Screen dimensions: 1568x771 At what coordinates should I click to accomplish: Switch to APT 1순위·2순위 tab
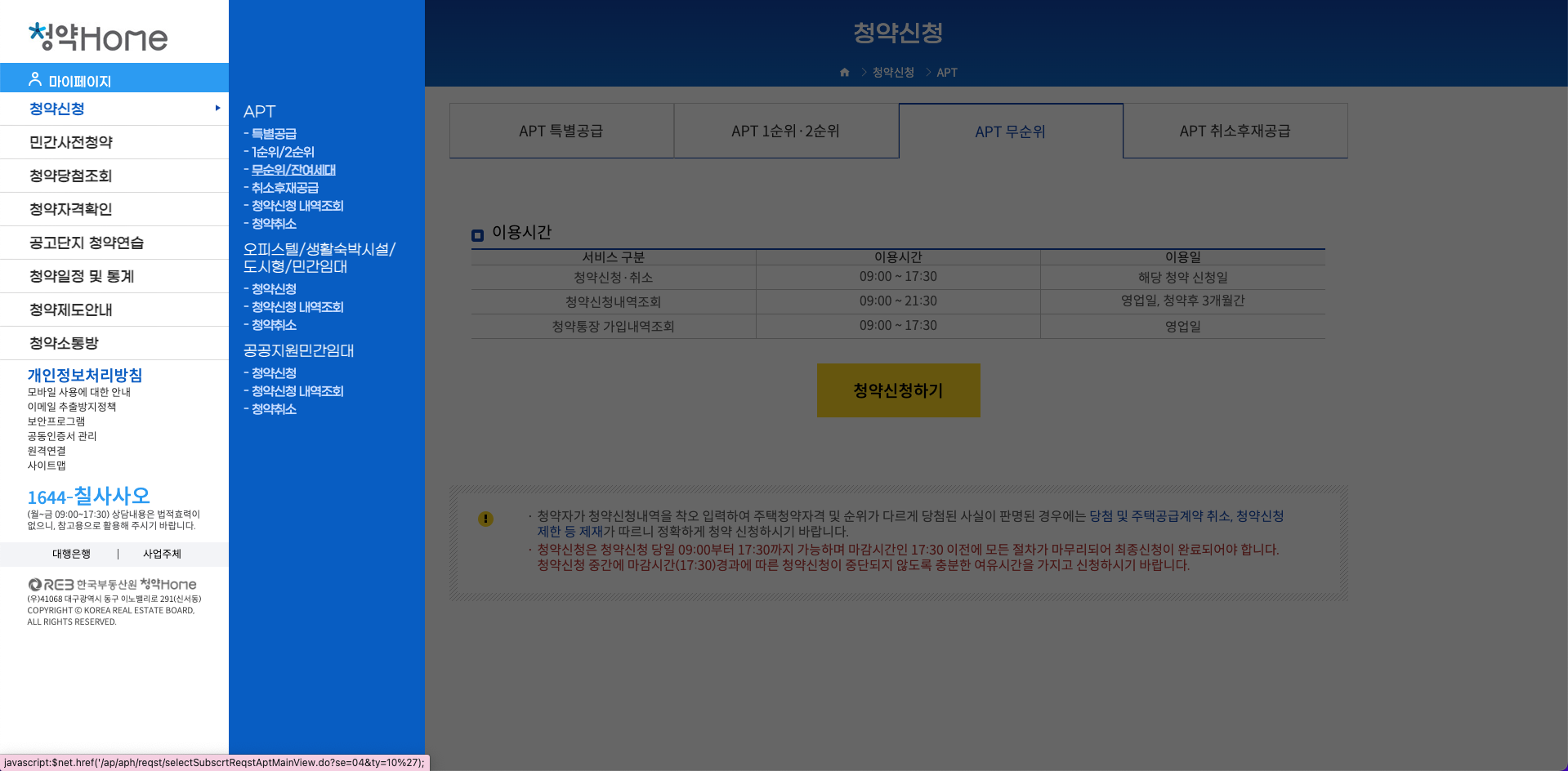(x=786, y=131)
